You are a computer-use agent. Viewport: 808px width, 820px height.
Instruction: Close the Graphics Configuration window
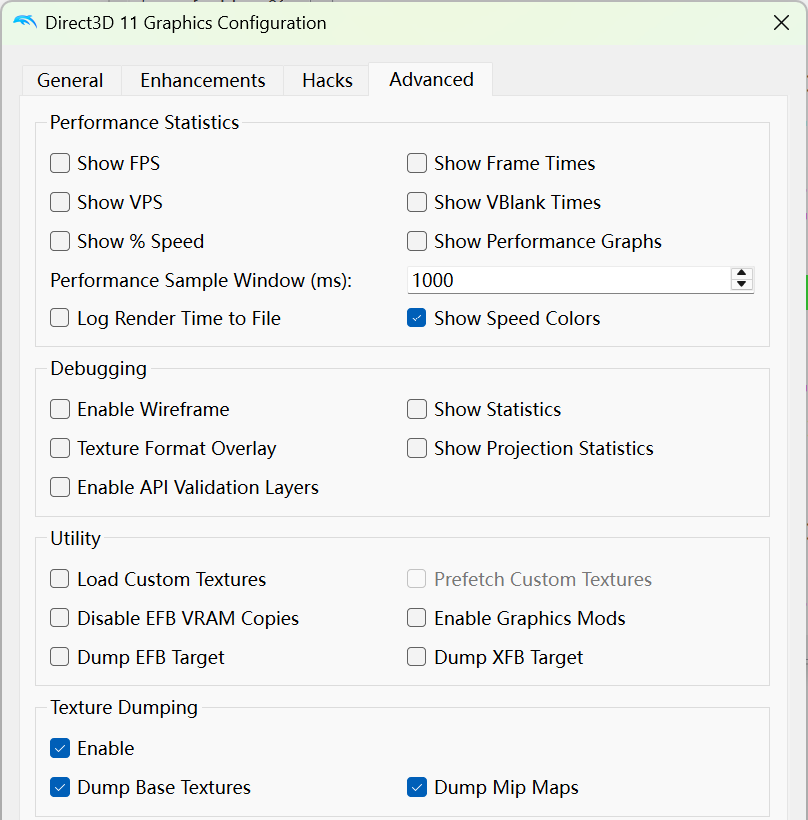pos(781,23)
